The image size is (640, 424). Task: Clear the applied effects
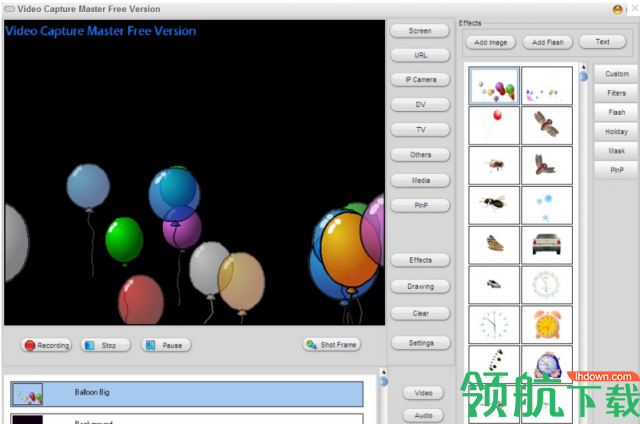point(420,313)
